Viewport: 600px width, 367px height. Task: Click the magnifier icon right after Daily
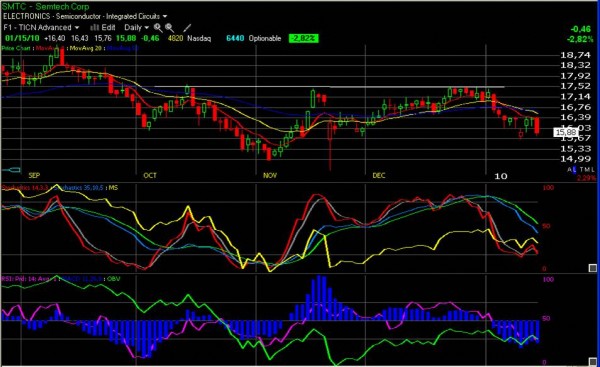coord(158,28)
